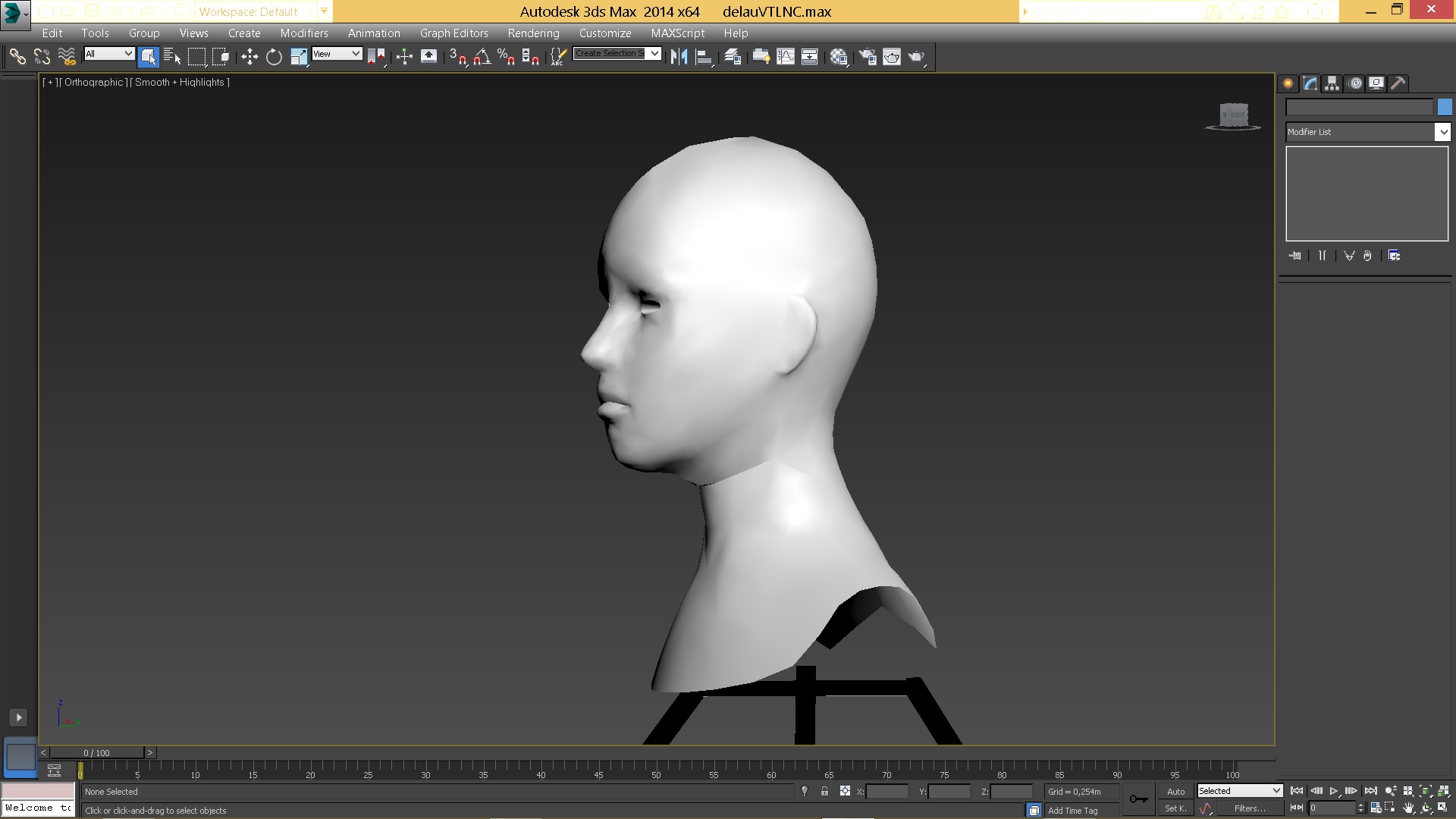Activate the Select and Rotate tool

point(274,57)
